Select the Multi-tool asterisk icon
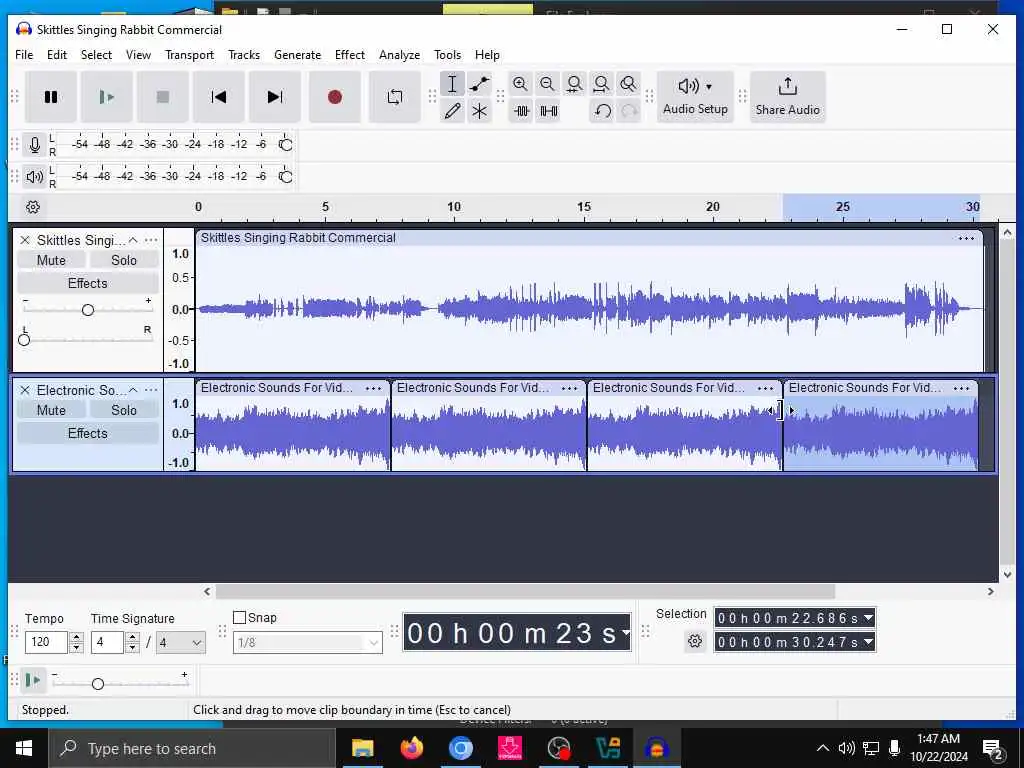Viewport: 1024px width, 768px height. pos(479,111)
